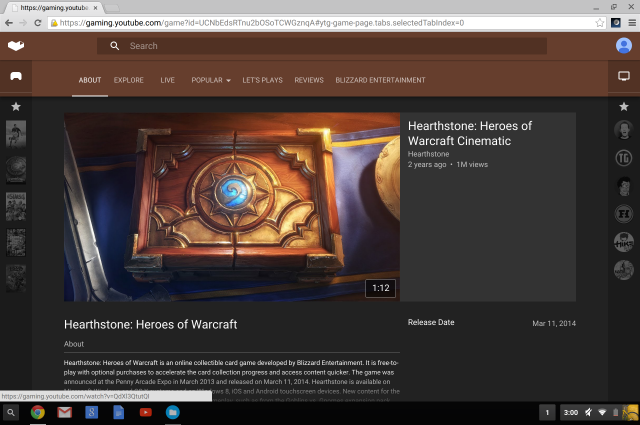Viewport: 640px width, 425px height.
Task: Reload the page
Action: click(37, 22)
